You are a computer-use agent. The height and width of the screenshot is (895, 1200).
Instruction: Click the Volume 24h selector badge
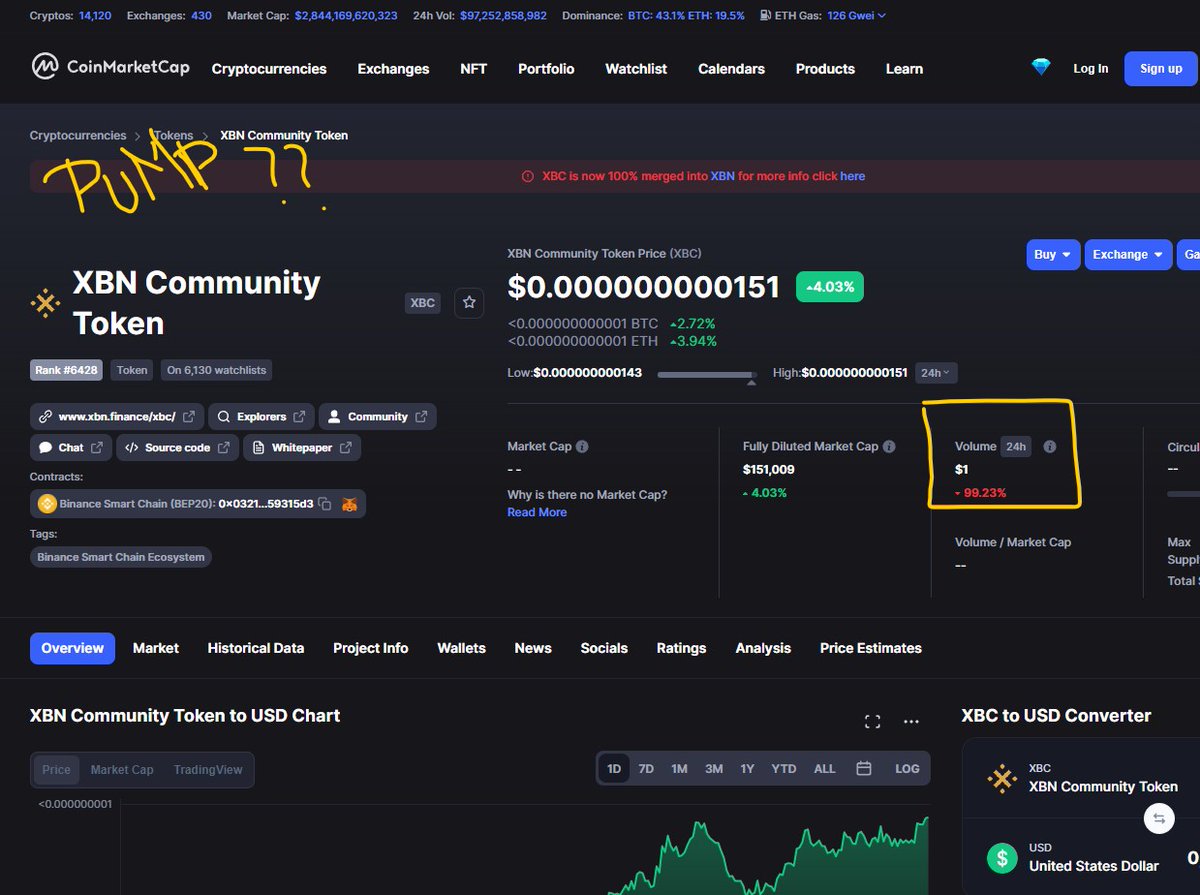[1016, 447]
